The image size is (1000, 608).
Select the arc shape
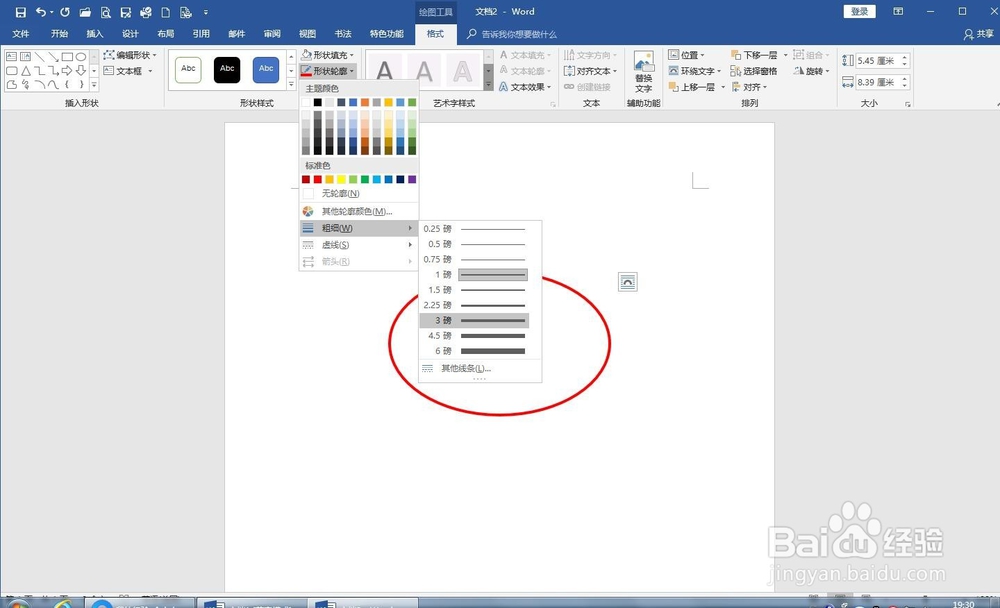pyautogui.click(x=40, y=84)
